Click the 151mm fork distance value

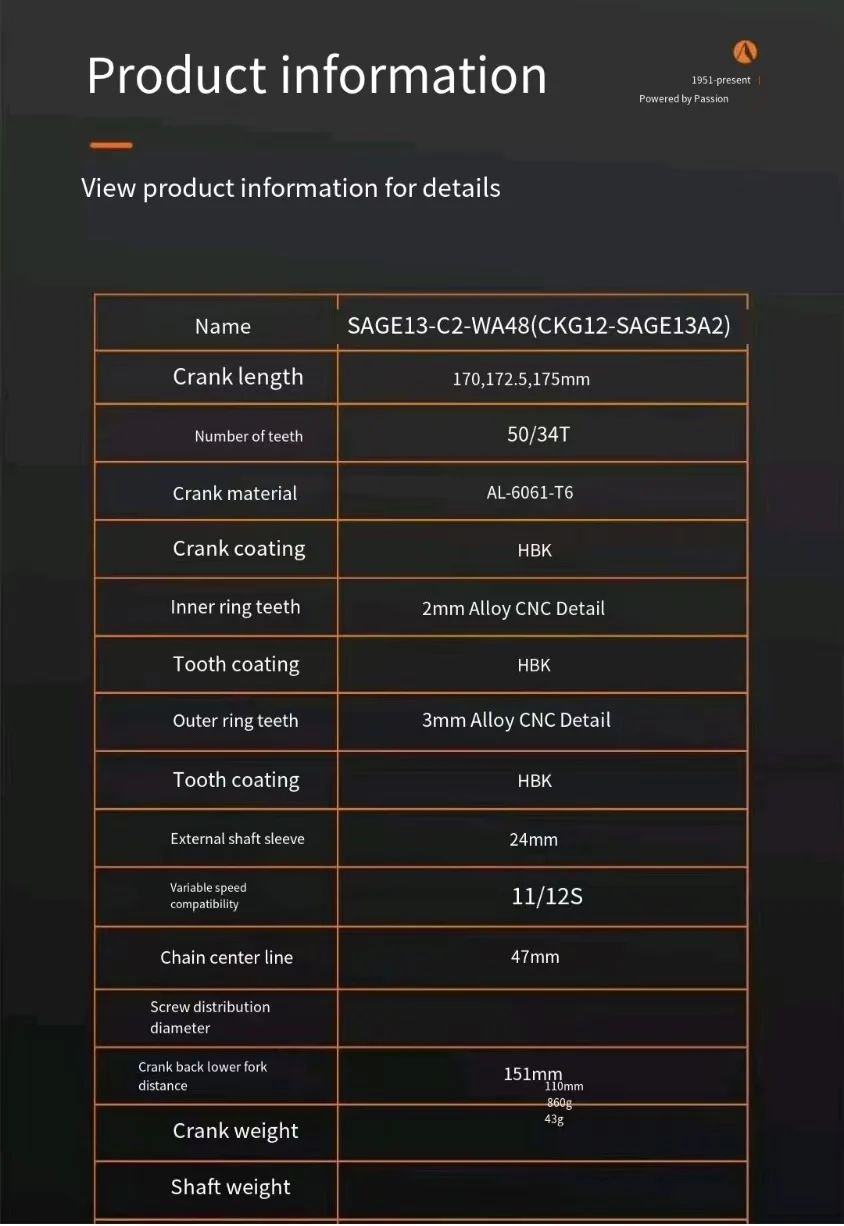tap(533, 1074)
